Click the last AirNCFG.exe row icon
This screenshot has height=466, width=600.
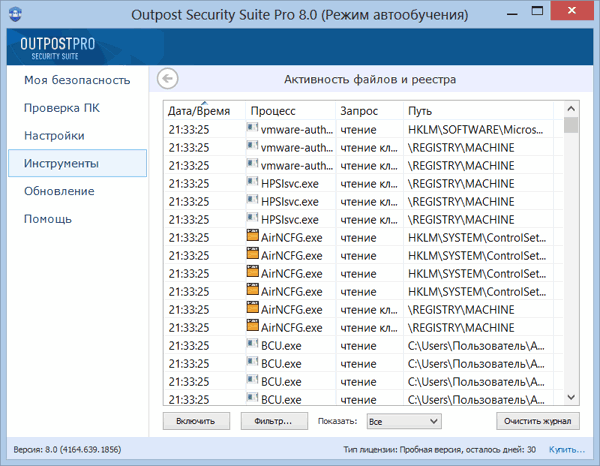[x=252, y=327]
